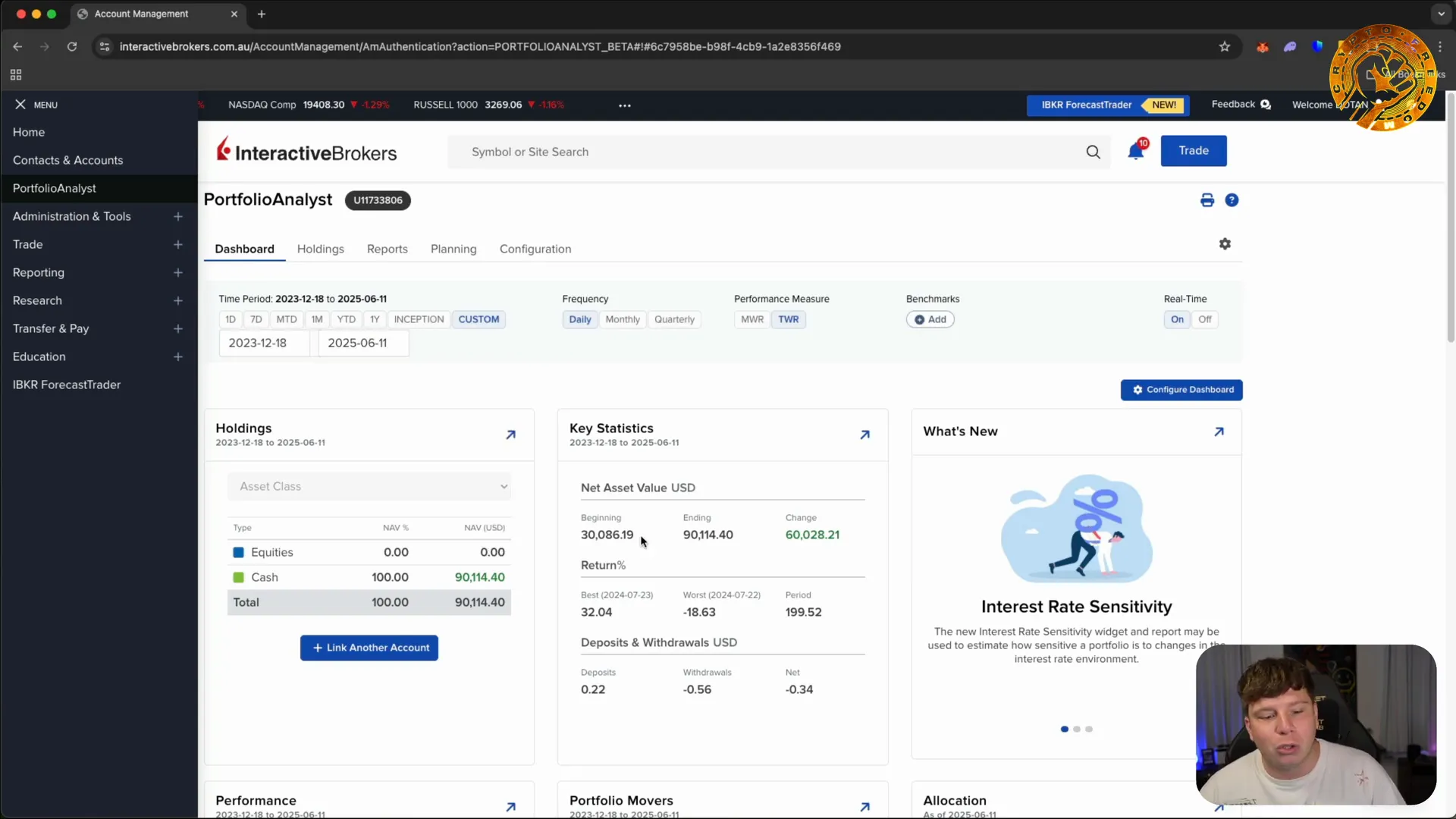This screenshot has height=819, width=1456.
Task: Go to second What's New slide dot
Action: [x=1077, y=730]
